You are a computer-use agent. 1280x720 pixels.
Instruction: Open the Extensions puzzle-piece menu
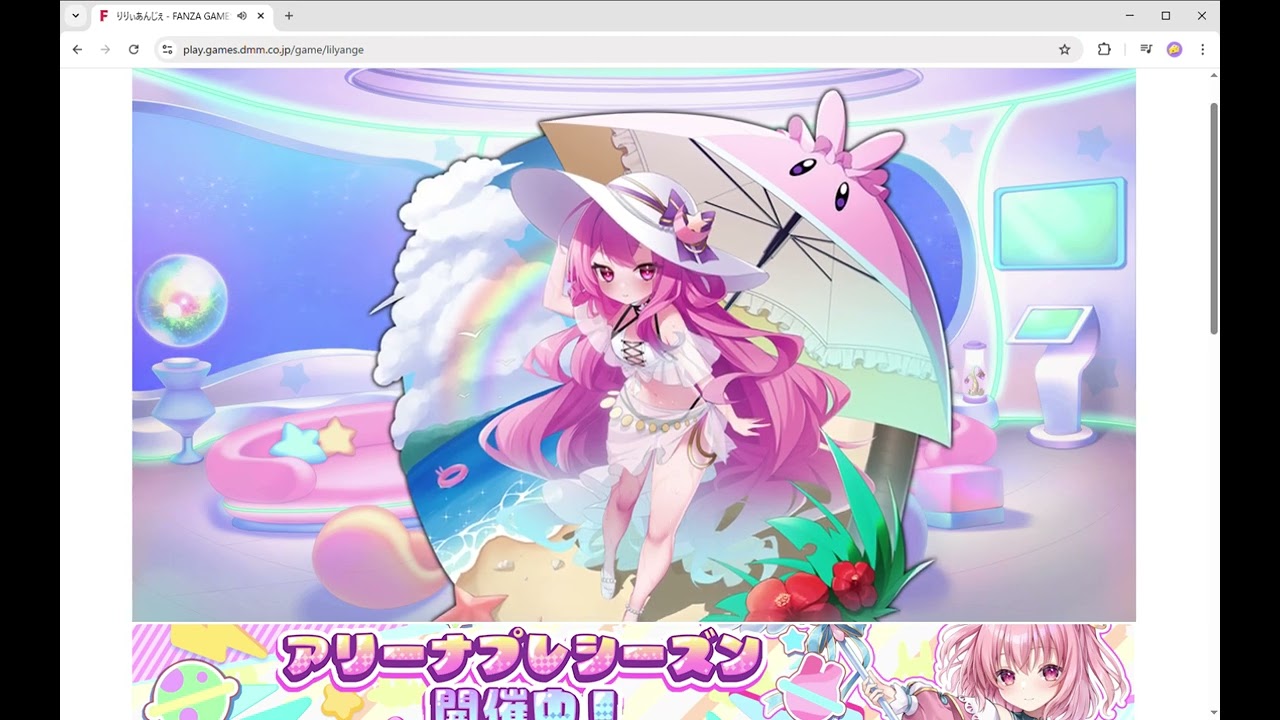click(x=1104, y=49)
